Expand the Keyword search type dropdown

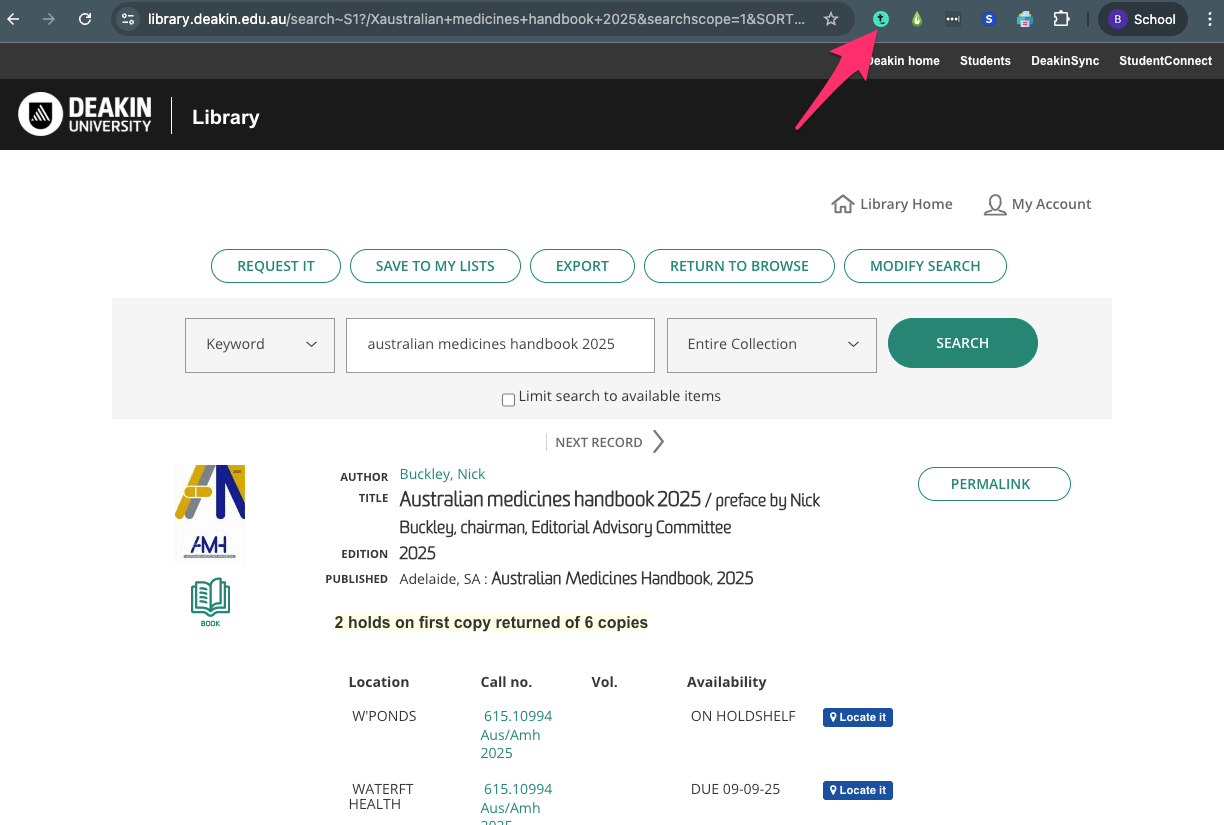[x=260, y=345]
